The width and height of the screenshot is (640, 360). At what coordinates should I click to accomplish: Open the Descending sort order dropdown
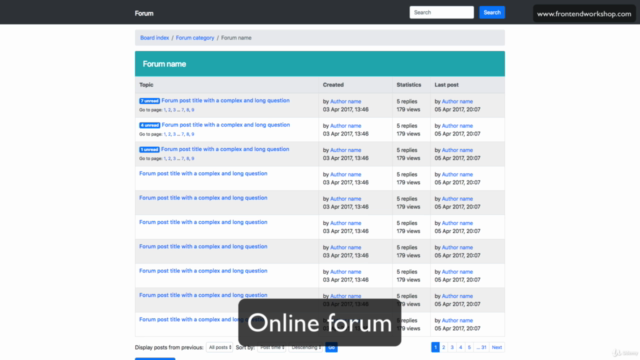coord(306,347)
